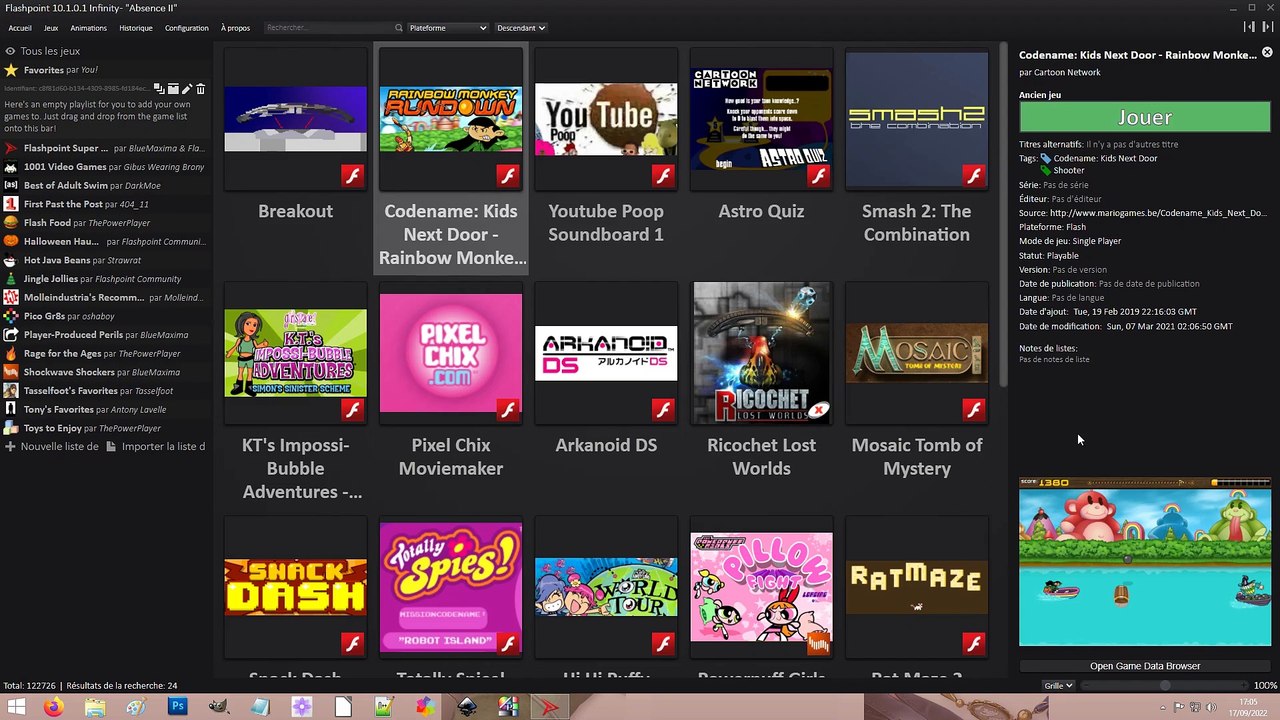Open the Plateforme sort-by dropdown
This screenshot has height=720, width=1280.
[447, 28]
